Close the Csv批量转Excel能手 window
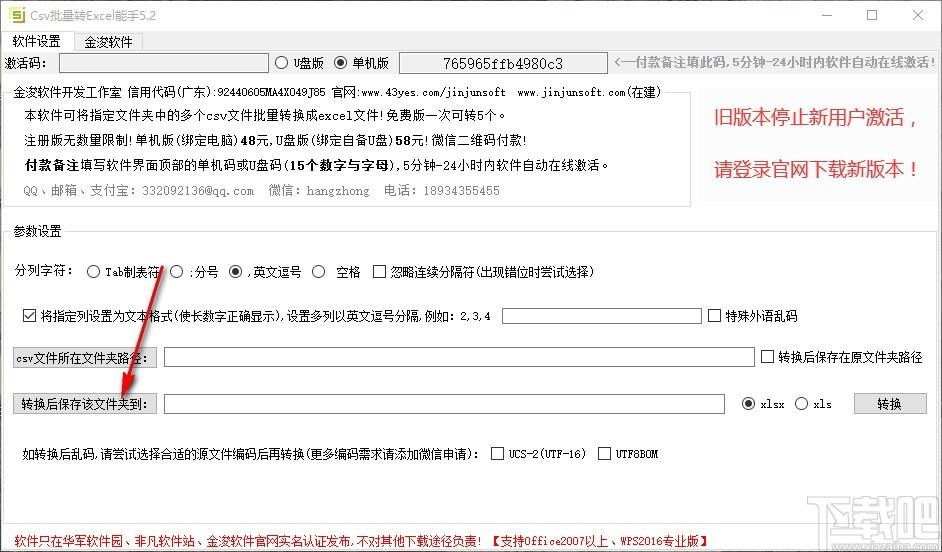Screen dimensions: 942x552 click(918, 16)
